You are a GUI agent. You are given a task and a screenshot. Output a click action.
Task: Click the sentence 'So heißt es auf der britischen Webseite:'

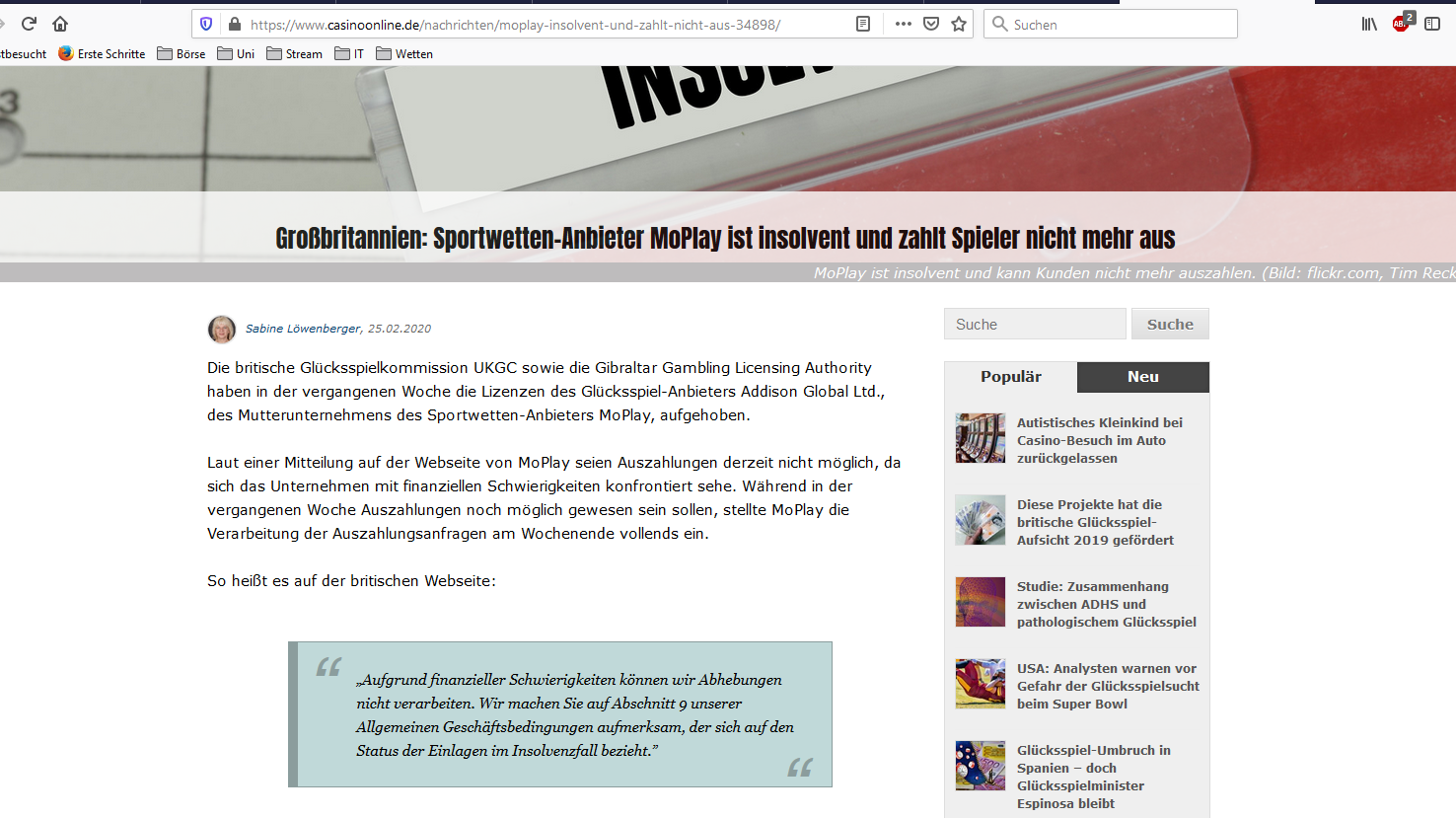click(351, 580)
